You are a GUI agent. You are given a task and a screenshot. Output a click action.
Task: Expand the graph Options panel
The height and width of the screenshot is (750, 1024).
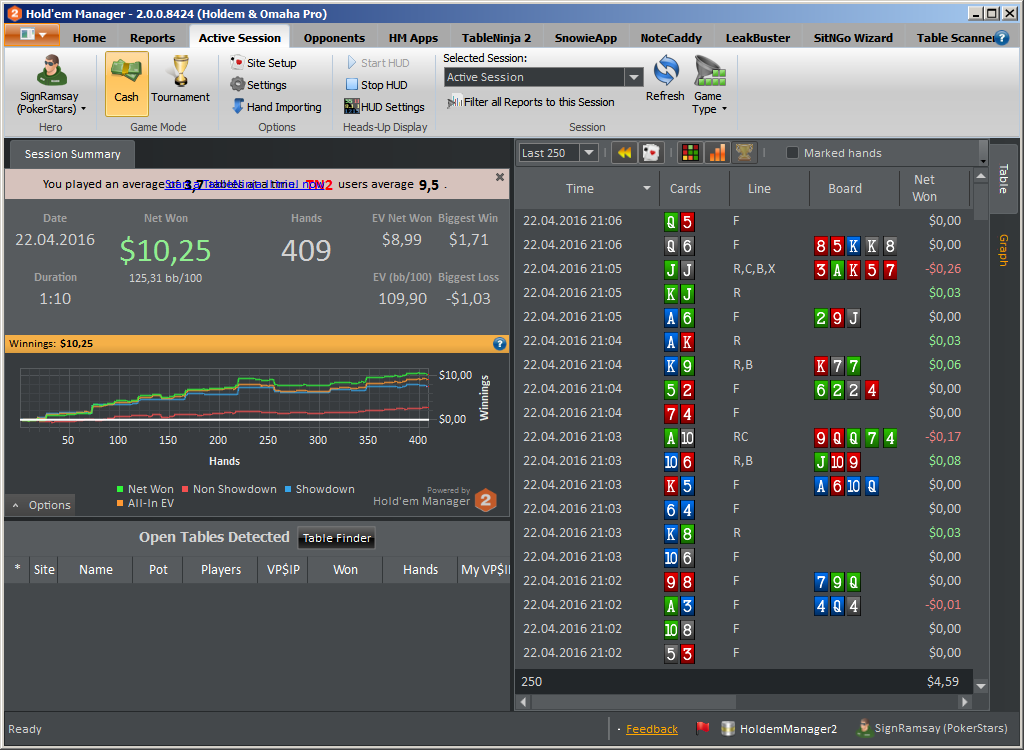click(x=41, y=505)
